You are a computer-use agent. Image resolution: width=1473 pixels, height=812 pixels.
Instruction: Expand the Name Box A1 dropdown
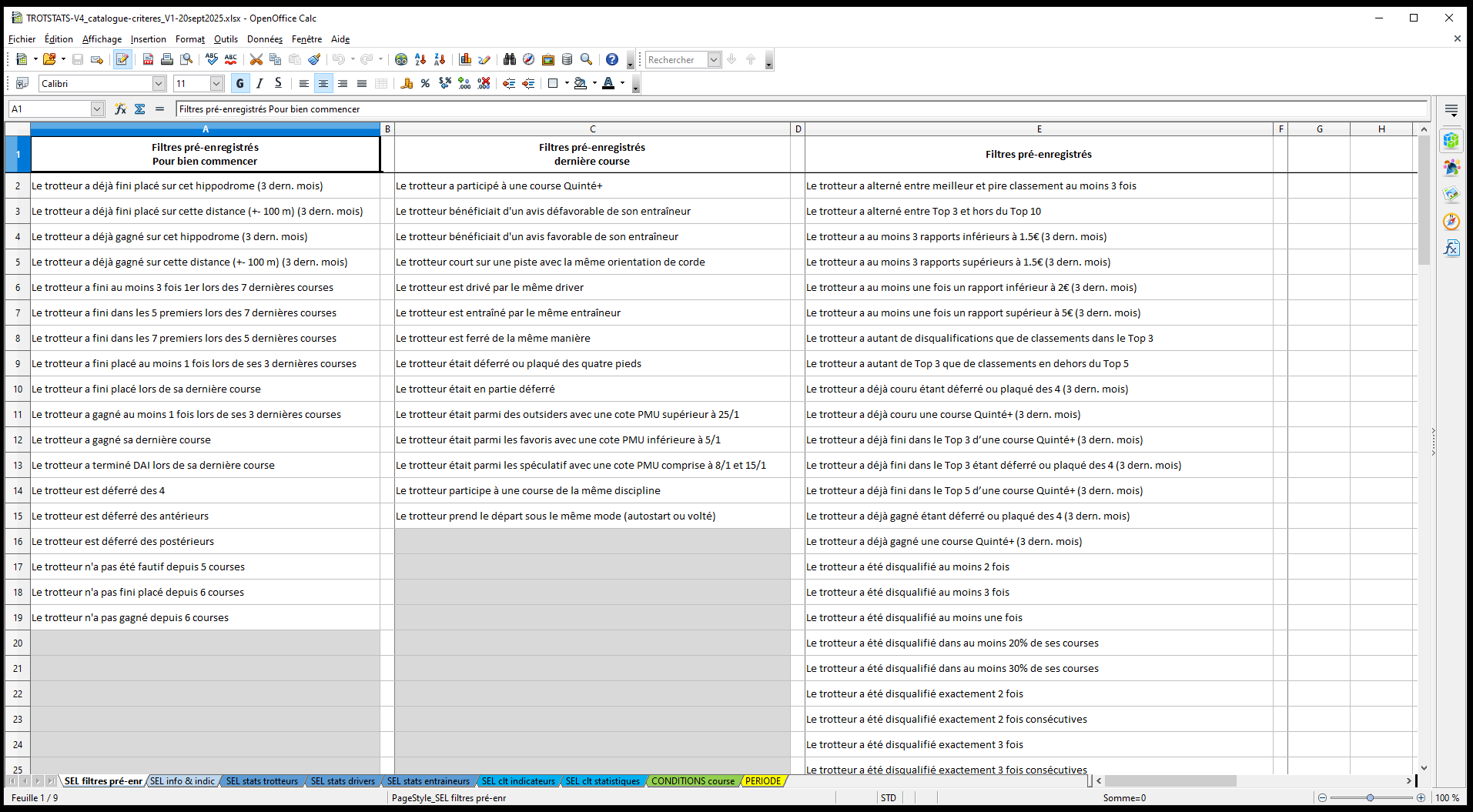pyautogui.click(x=97, y=109)
